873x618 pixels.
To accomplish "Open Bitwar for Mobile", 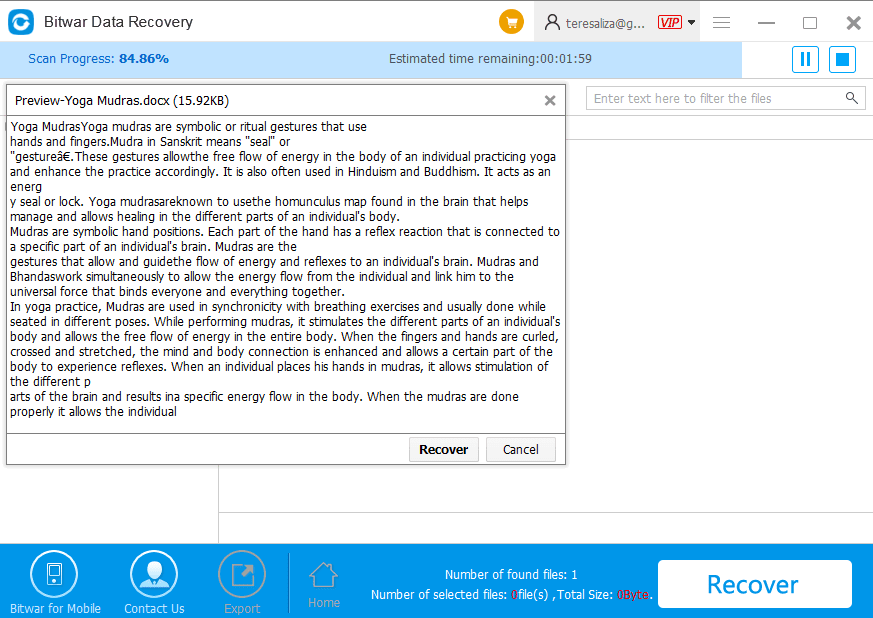I will (55, 582).
